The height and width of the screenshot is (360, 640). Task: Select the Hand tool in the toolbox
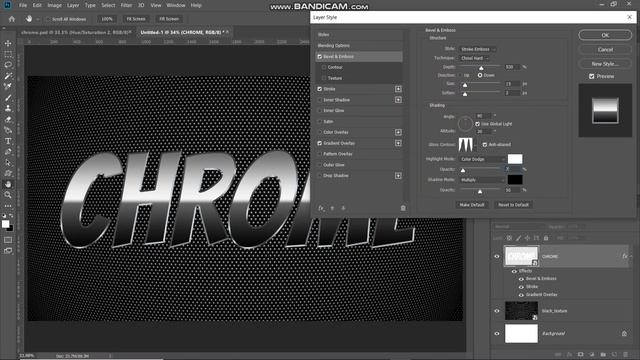[8, 184]
